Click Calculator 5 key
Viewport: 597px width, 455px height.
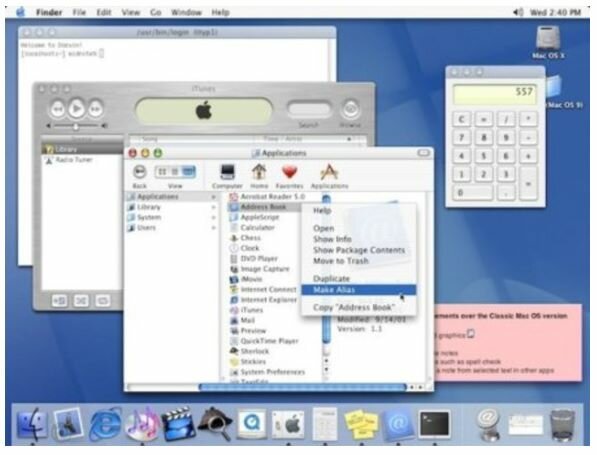pos(484,156)
